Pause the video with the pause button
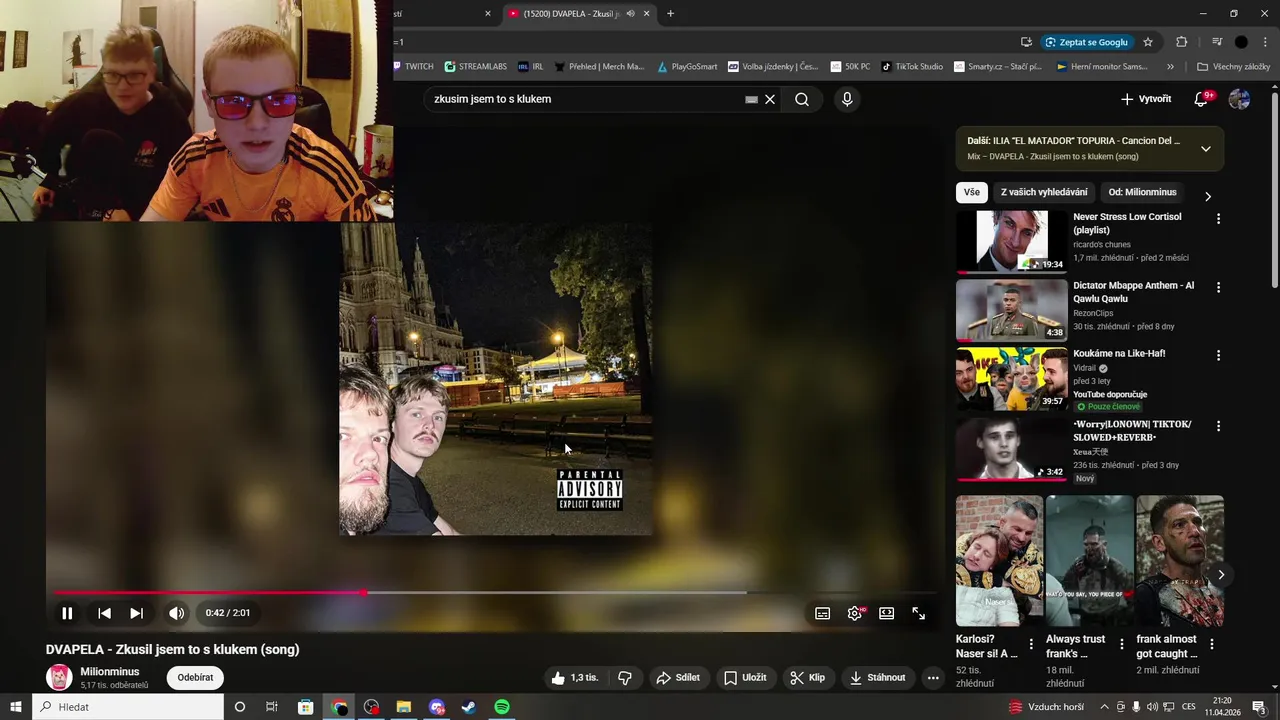 pyautogui.click(x=67, y=613)
